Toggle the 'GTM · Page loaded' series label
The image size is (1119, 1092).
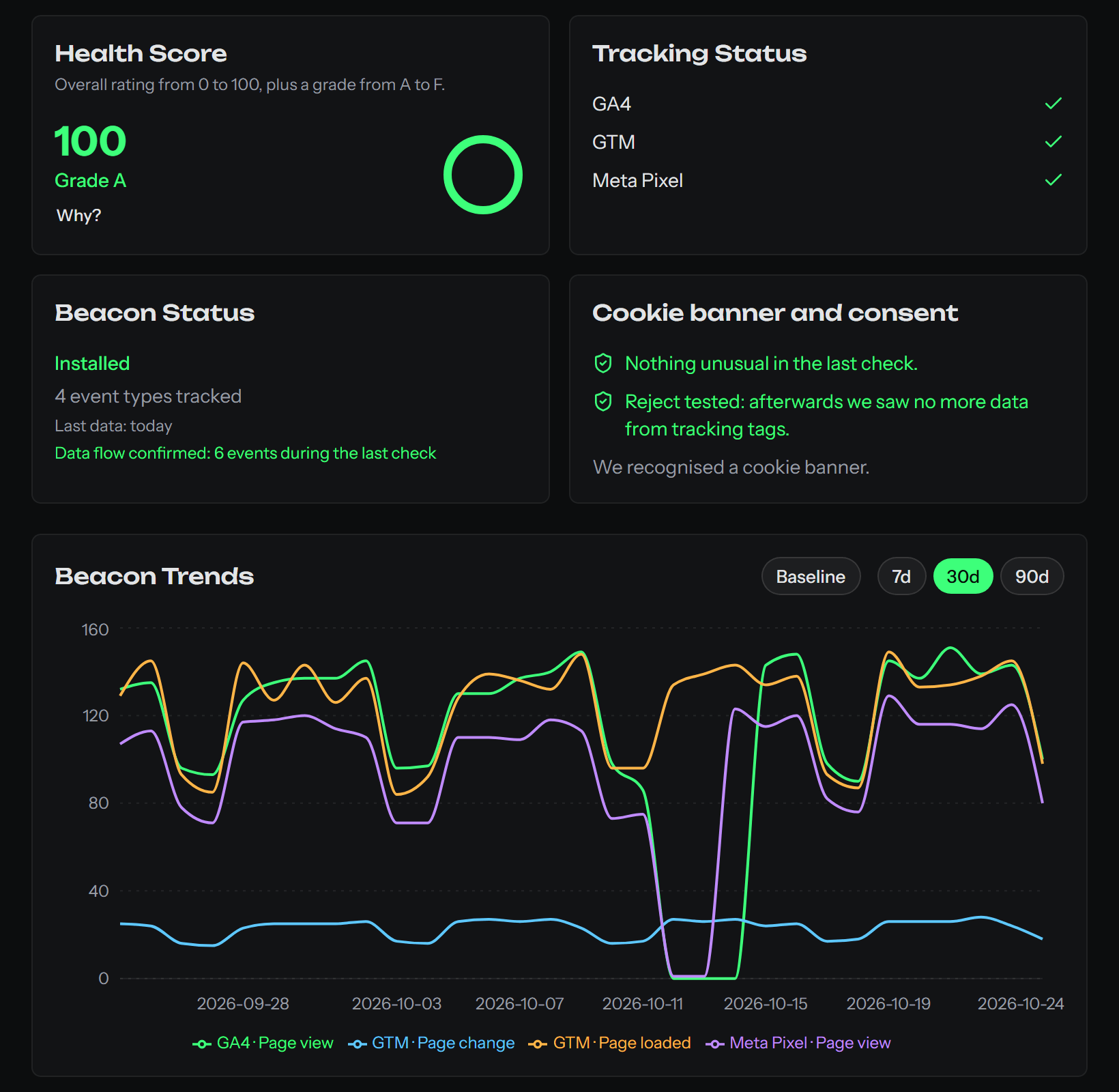tap(622, 1043)
